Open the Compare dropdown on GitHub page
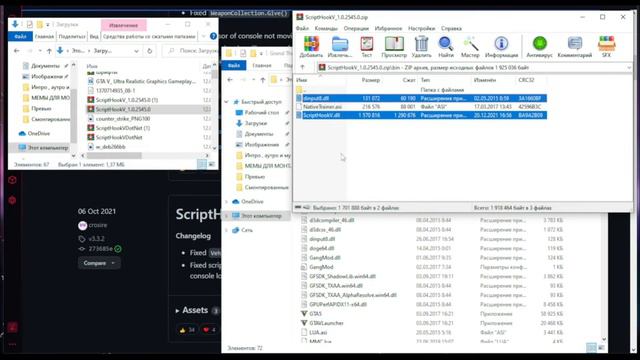Image resolution: width=640 pixels, height=360 pixels. click(x=99, y=263)
